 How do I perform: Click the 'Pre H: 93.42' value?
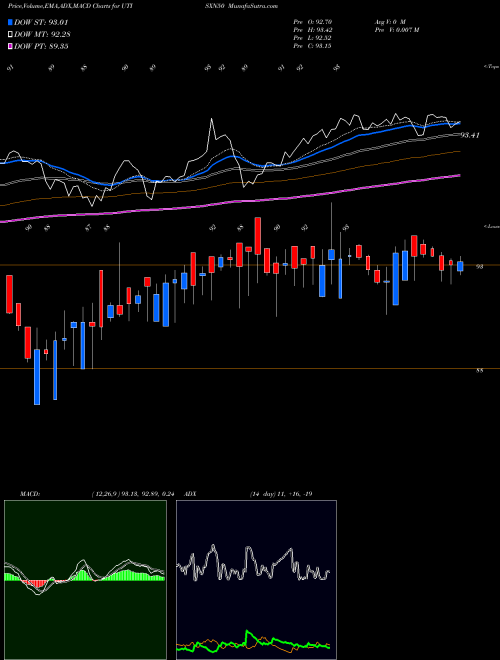(312, 30)
